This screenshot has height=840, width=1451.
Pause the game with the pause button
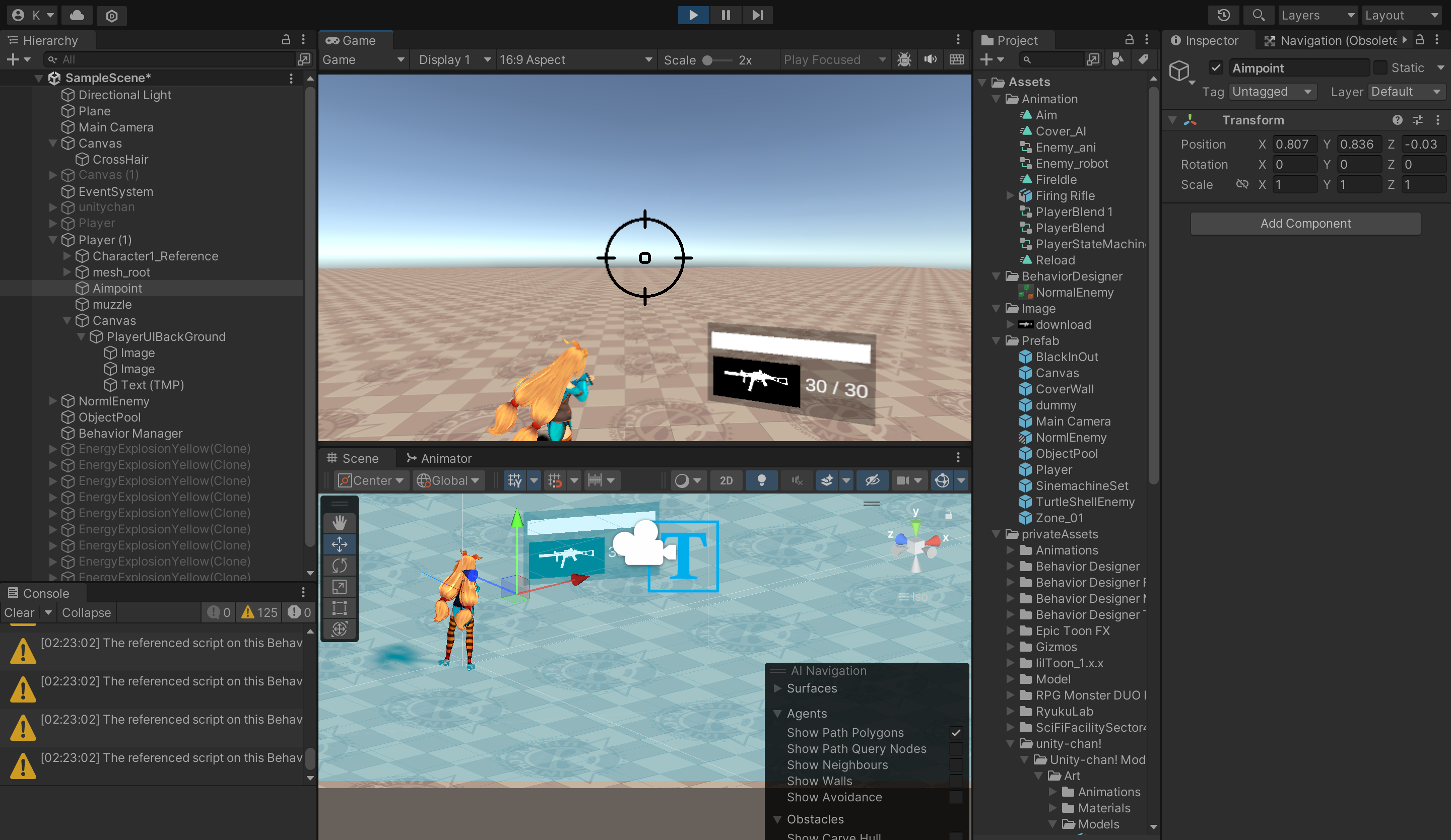[x=726, y=15]
